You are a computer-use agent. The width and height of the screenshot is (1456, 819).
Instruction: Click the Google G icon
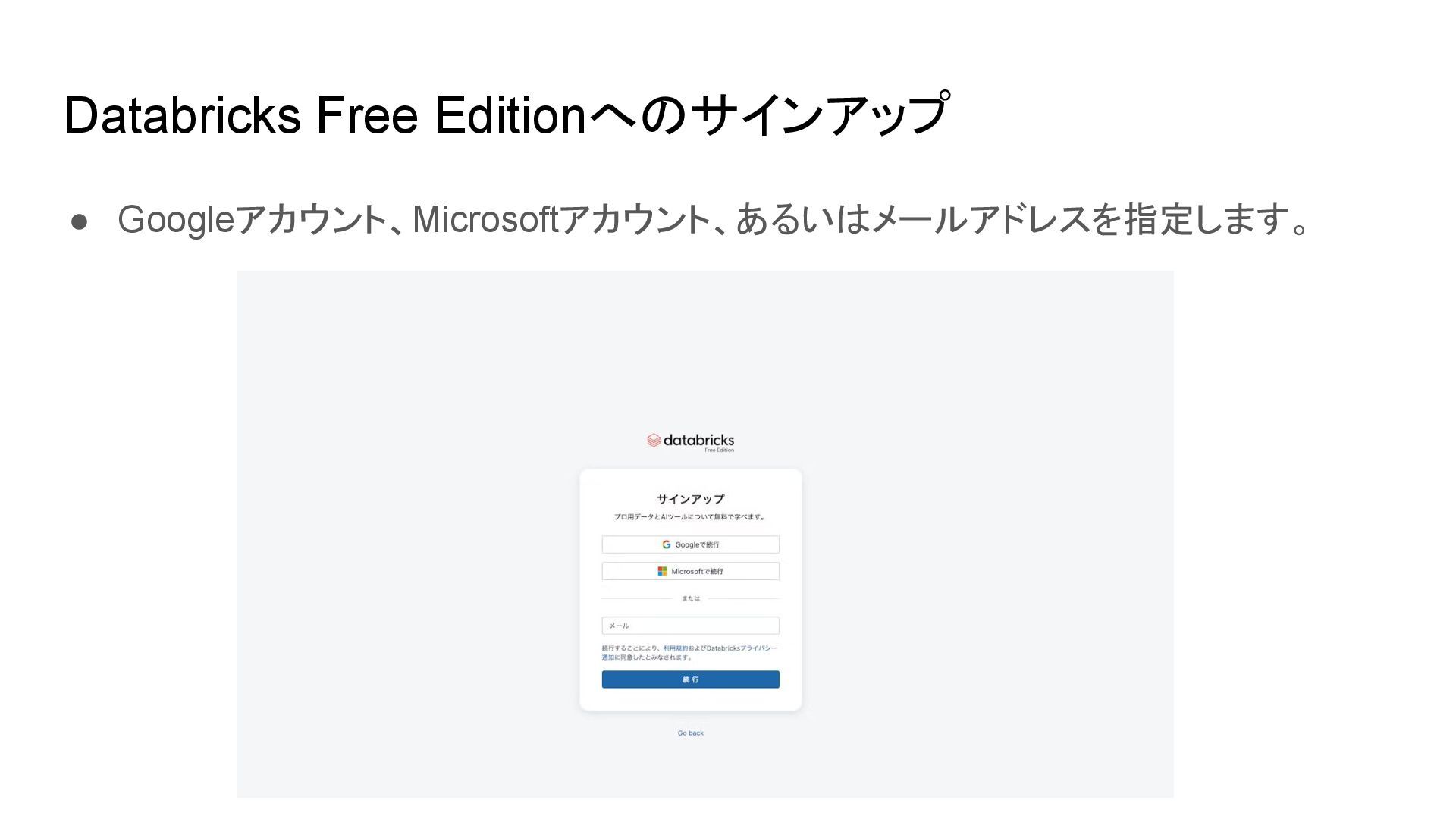coord(667,544)
